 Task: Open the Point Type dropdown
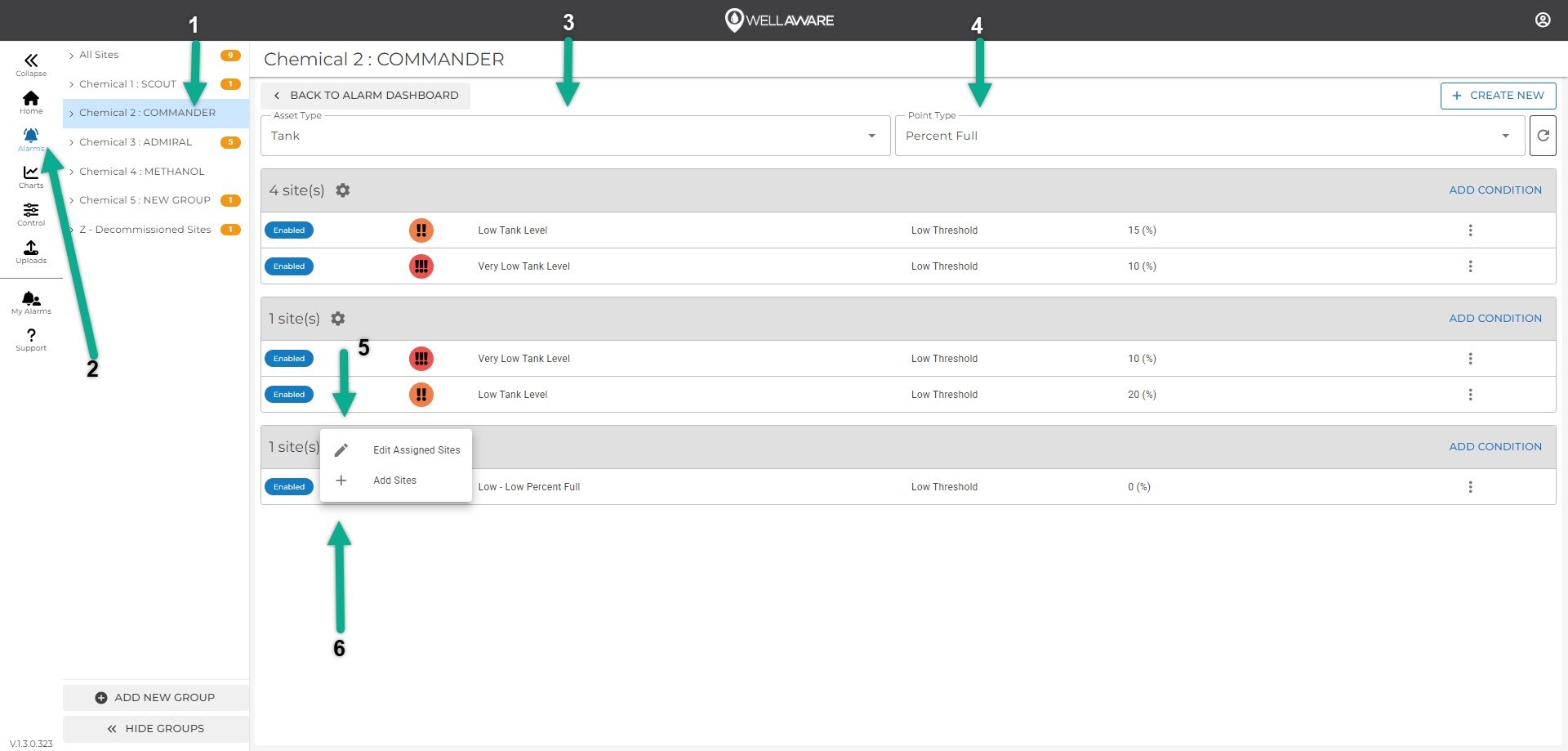click(x=1209, y=136)
